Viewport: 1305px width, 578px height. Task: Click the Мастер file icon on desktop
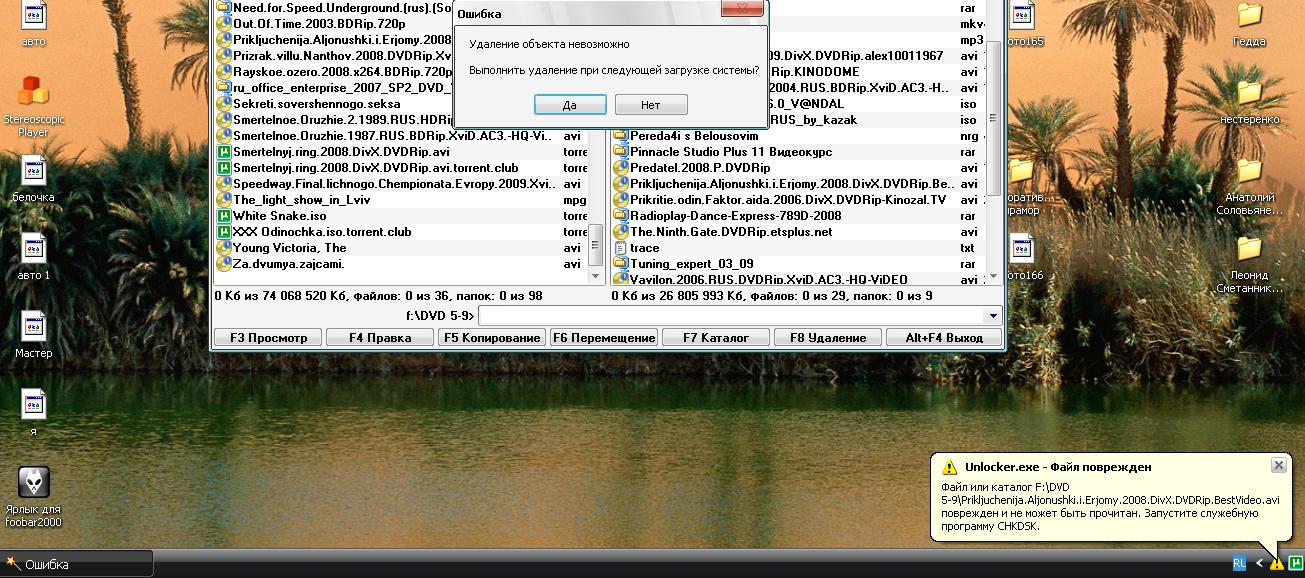point(34,327)
